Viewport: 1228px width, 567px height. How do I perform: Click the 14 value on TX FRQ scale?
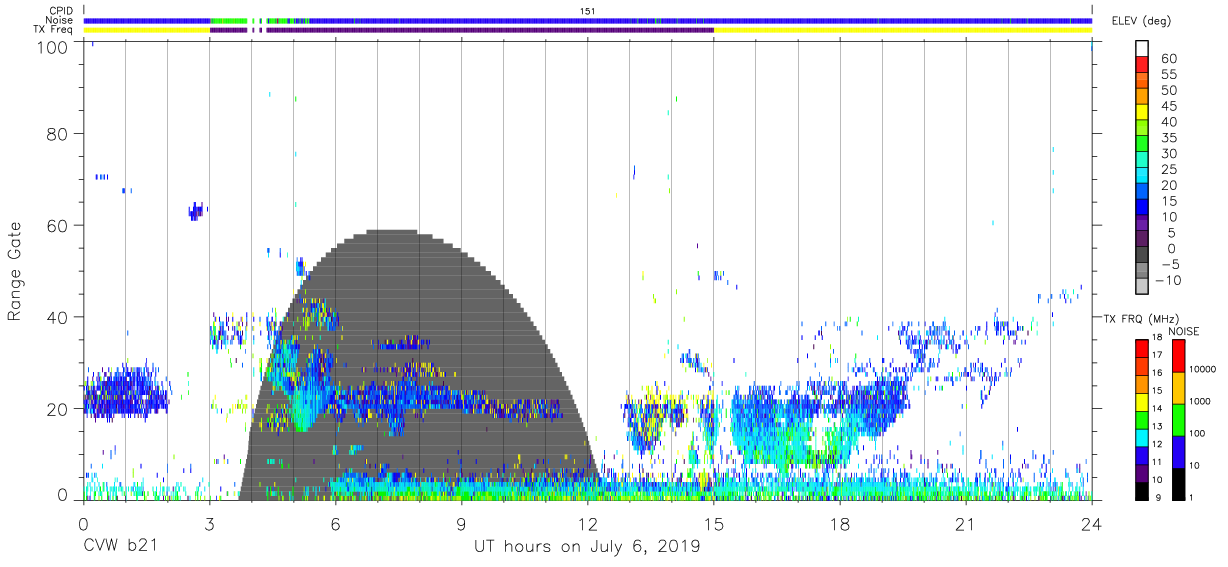pyautogui.click(x=1156, y=409)
